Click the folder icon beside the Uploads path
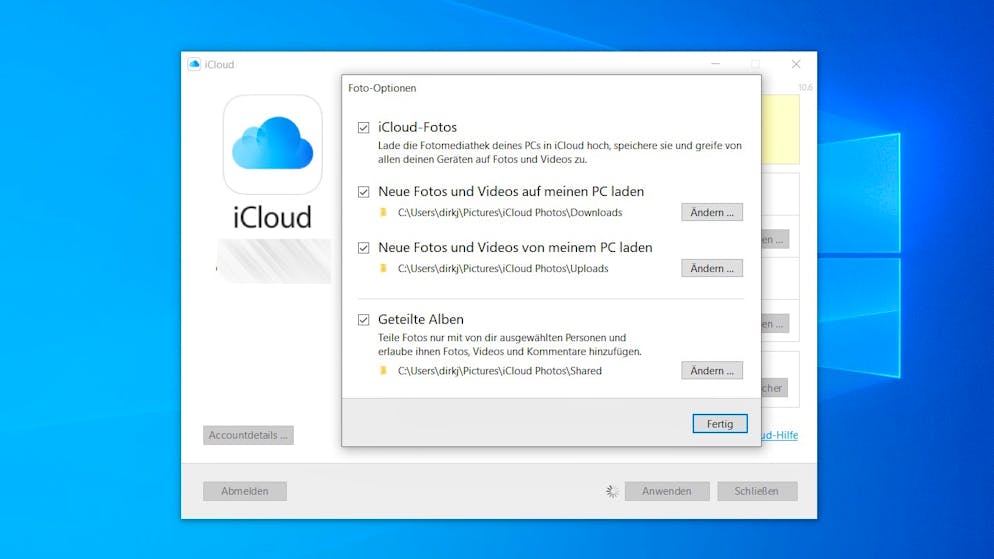Screen dimensions: 994x559 383,268
